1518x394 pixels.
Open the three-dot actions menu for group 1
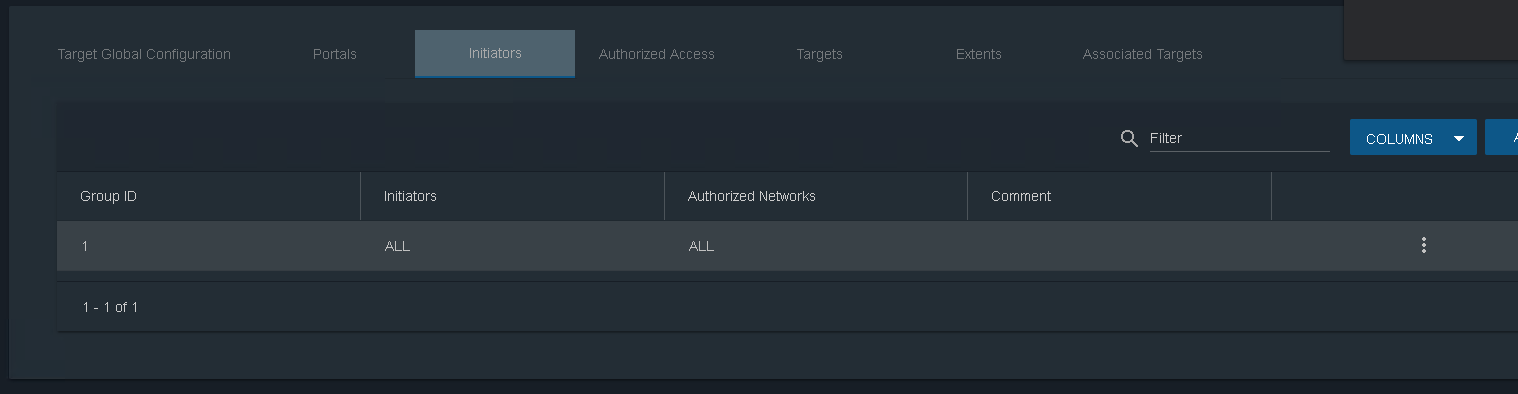coord(1423,245)
